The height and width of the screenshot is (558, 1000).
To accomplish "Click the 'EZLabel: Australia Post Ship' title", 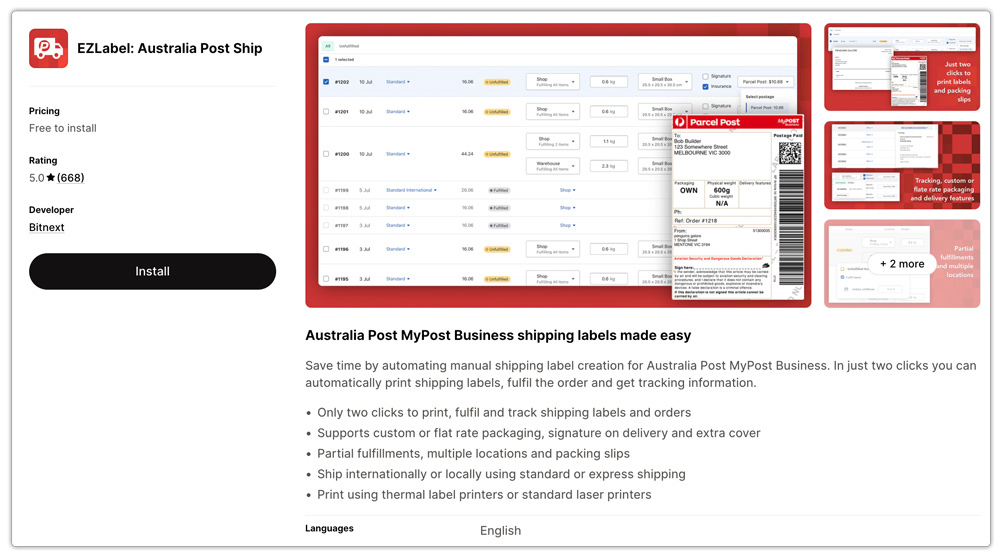I will point(170,48).
